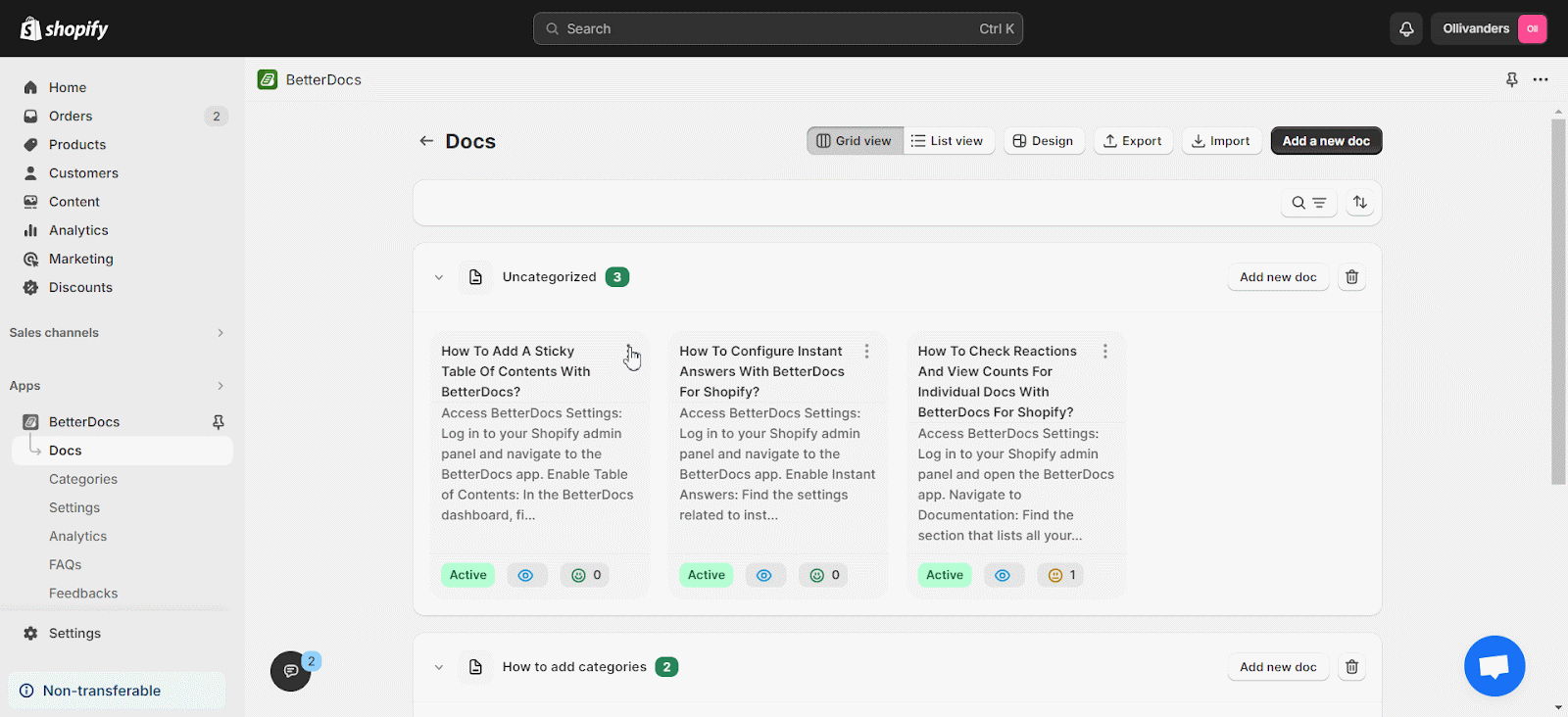Open the notifications bell
1568x717 pixels.
click(x=1406, y=28)
